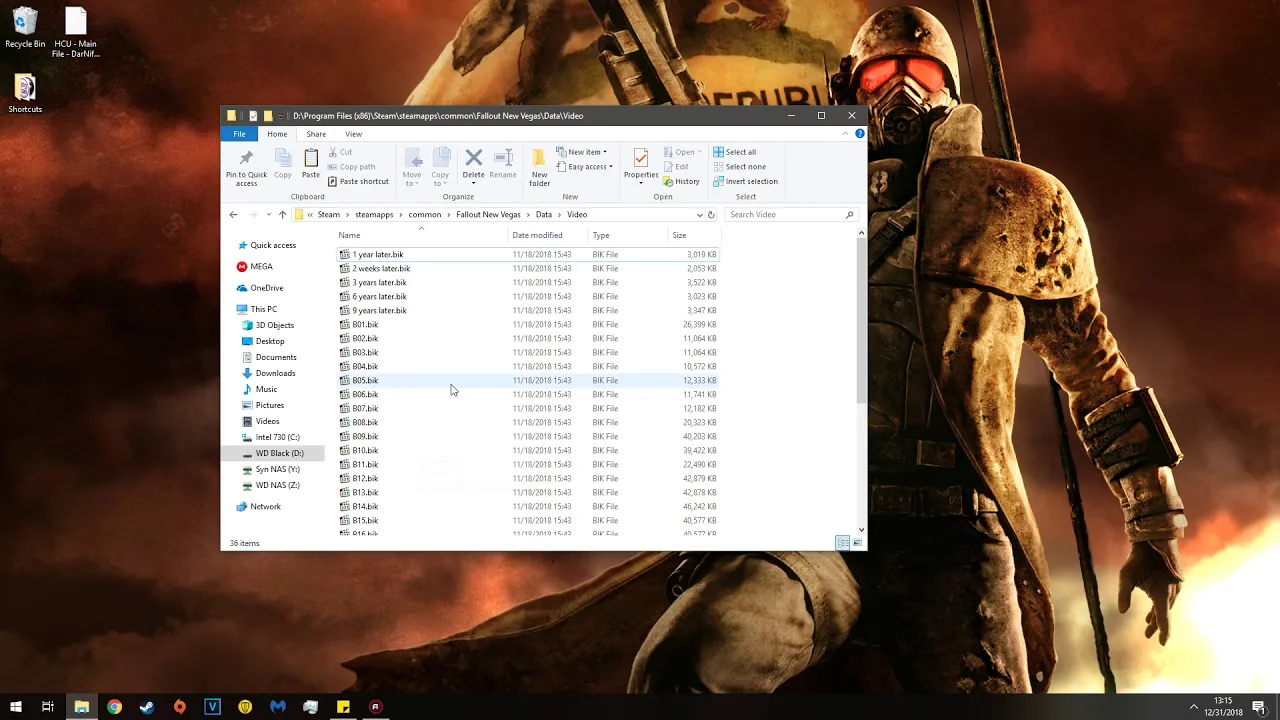Open the Move to dropdown

(412, 179)
